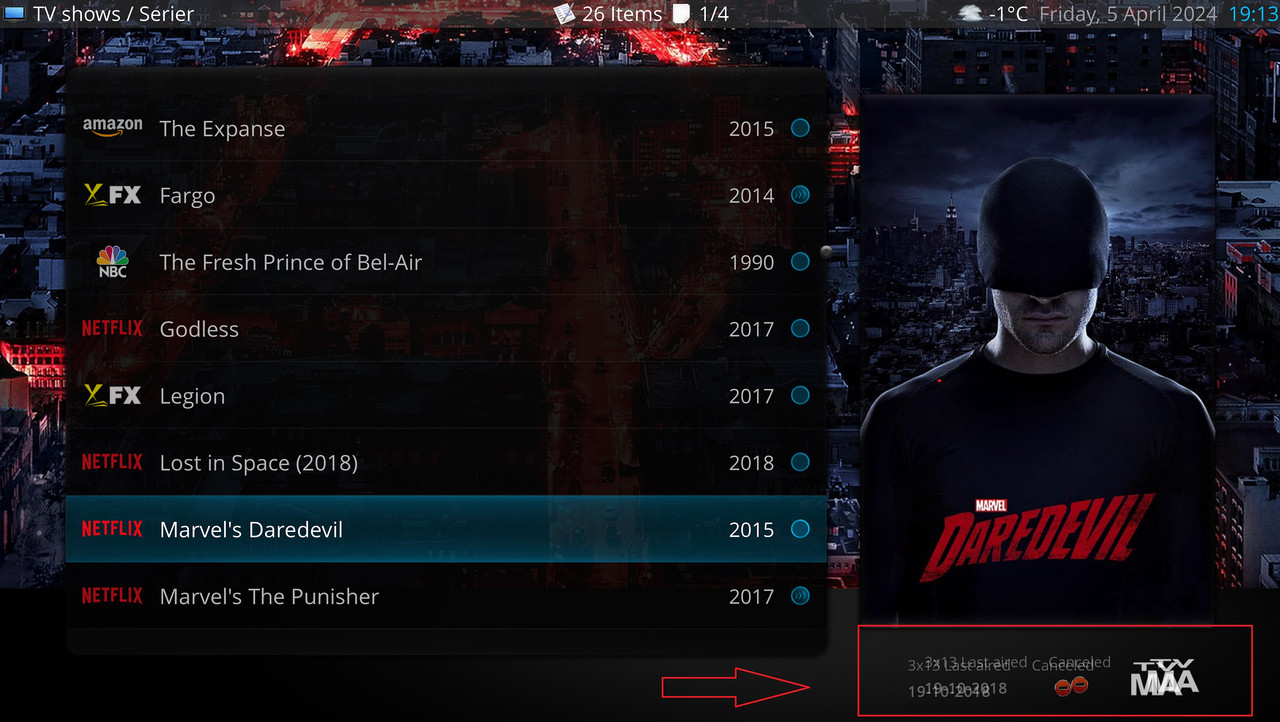This screenshot has height=722, width=1280.
Task: Click the TV-MA rating icon
Action: tap(1164, 677)
